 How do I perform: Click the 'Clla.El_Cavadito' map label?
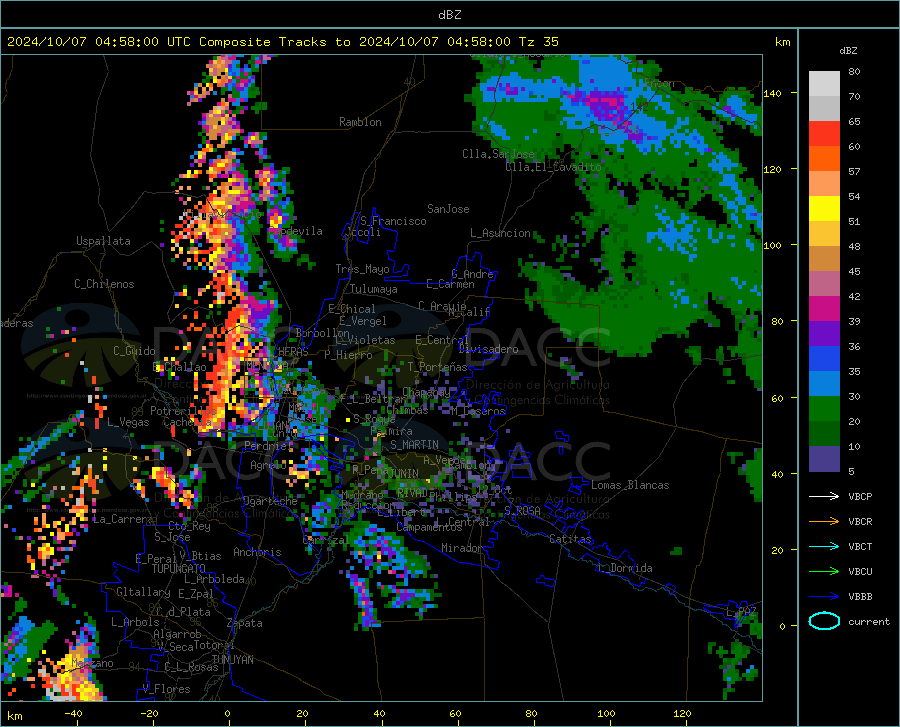click(x=553, y=167)
